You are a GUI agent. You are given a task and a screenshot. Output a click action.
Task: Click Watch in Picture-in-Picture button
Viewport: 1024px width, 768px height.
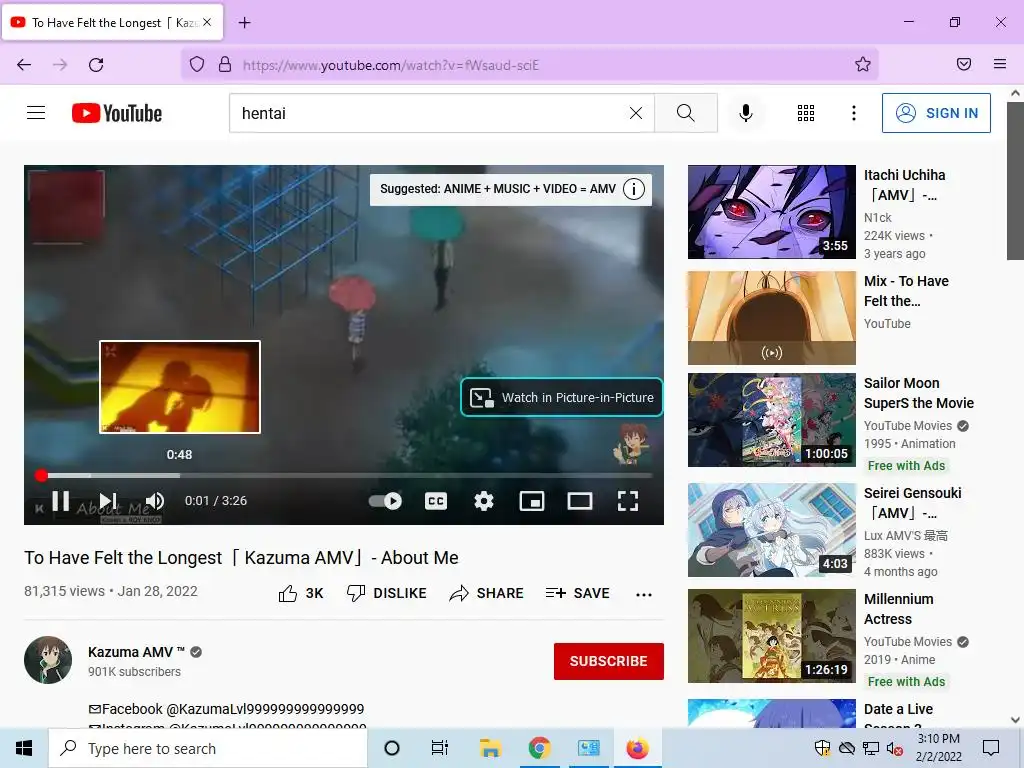pos(562,397)
